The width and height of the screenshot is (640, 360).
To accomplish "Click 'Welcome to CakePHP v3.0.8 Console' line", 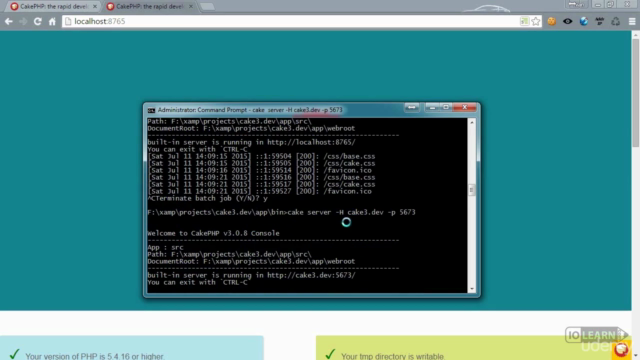I will tap(213, 233).
